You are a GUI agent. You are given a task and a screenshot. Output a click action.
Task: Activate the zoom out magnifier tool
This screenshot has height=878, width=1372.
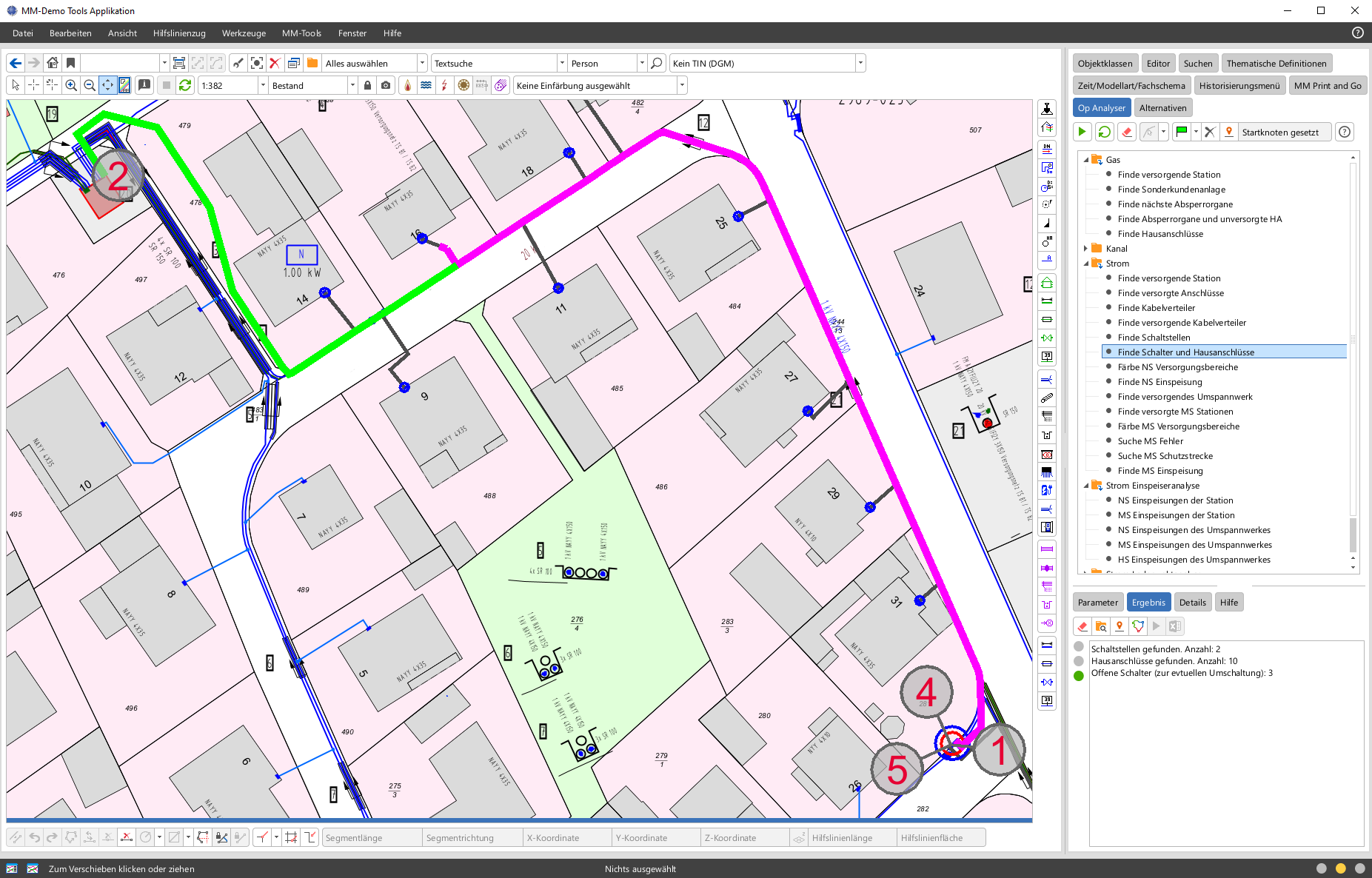90,85
